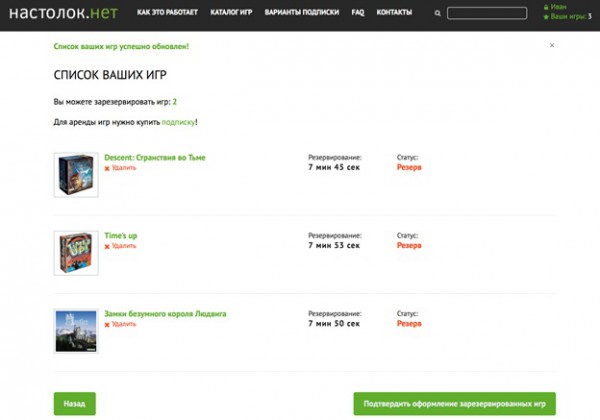The height and width of the screenshot is (420, 600).
Task: Click the search magnifier icon
Action: pyautogui.click(x=438, y=14)
